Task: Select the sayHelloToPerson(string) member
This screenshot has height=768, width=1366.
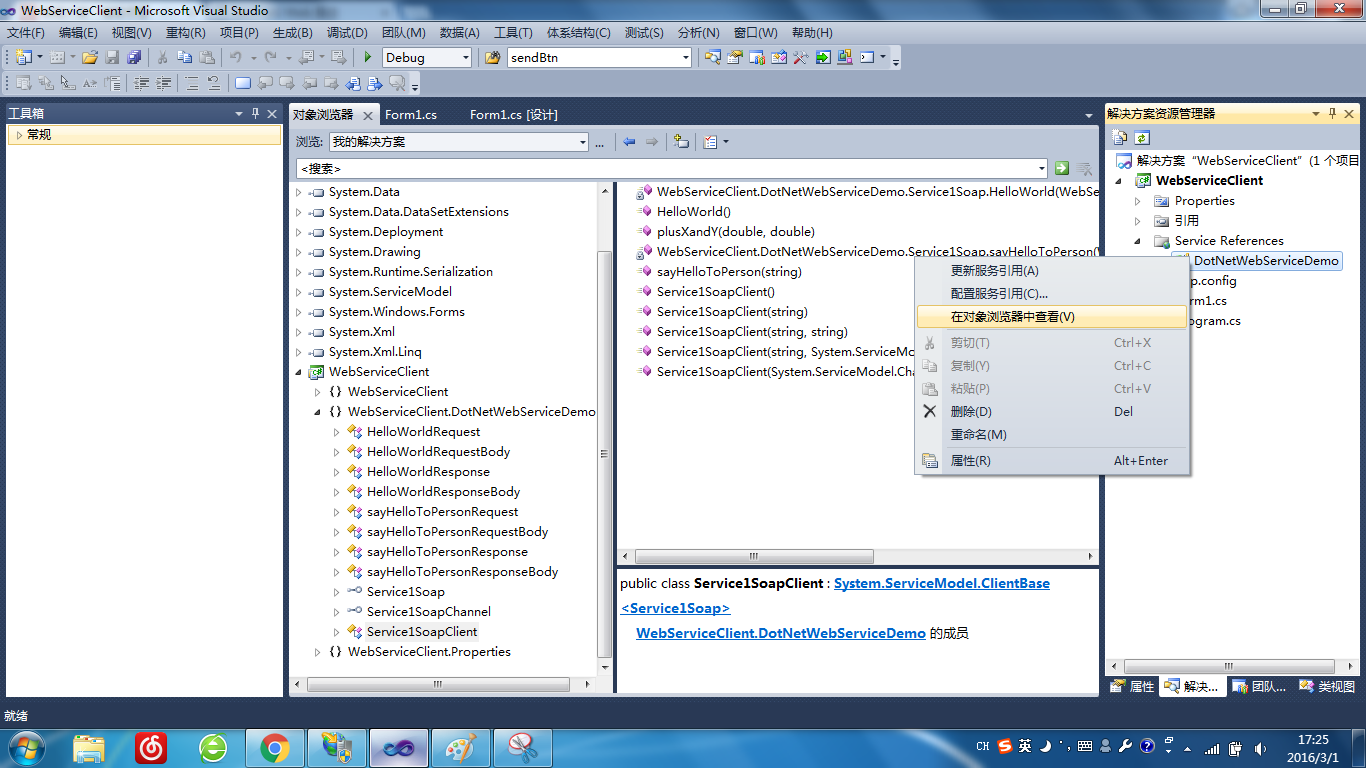Action: [729, 272]
